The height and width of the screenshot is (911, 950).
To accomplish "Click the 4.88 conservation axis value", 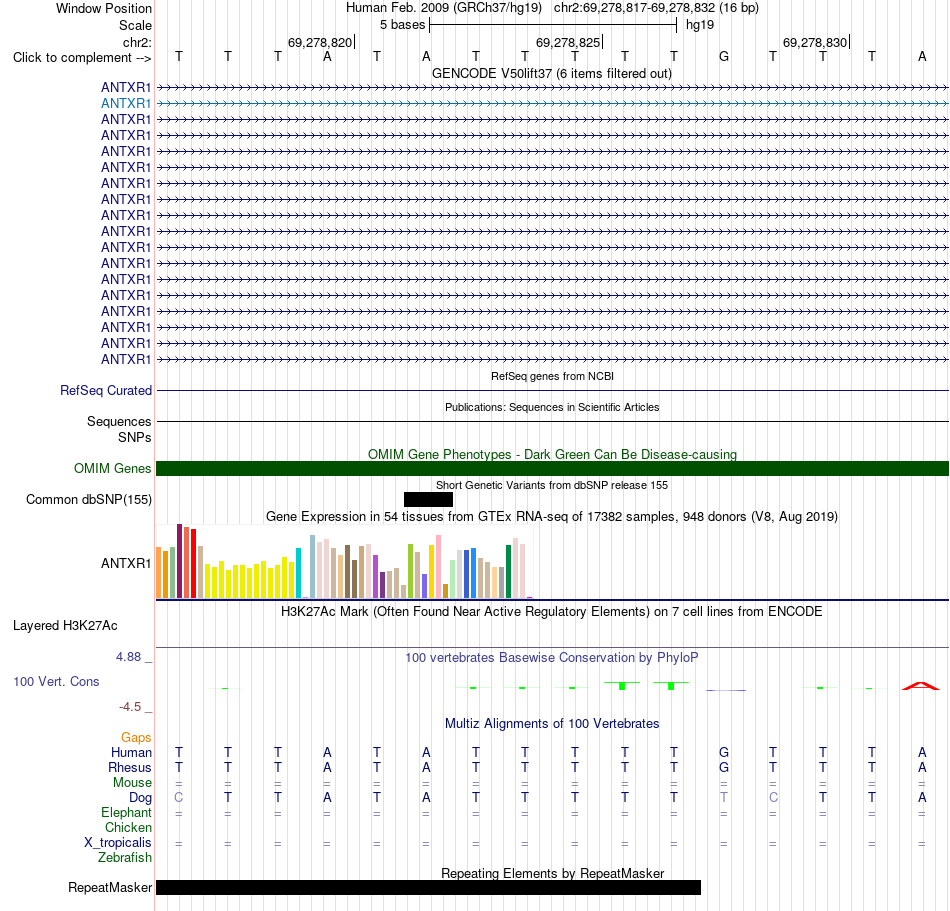I will tap(128, 657).
